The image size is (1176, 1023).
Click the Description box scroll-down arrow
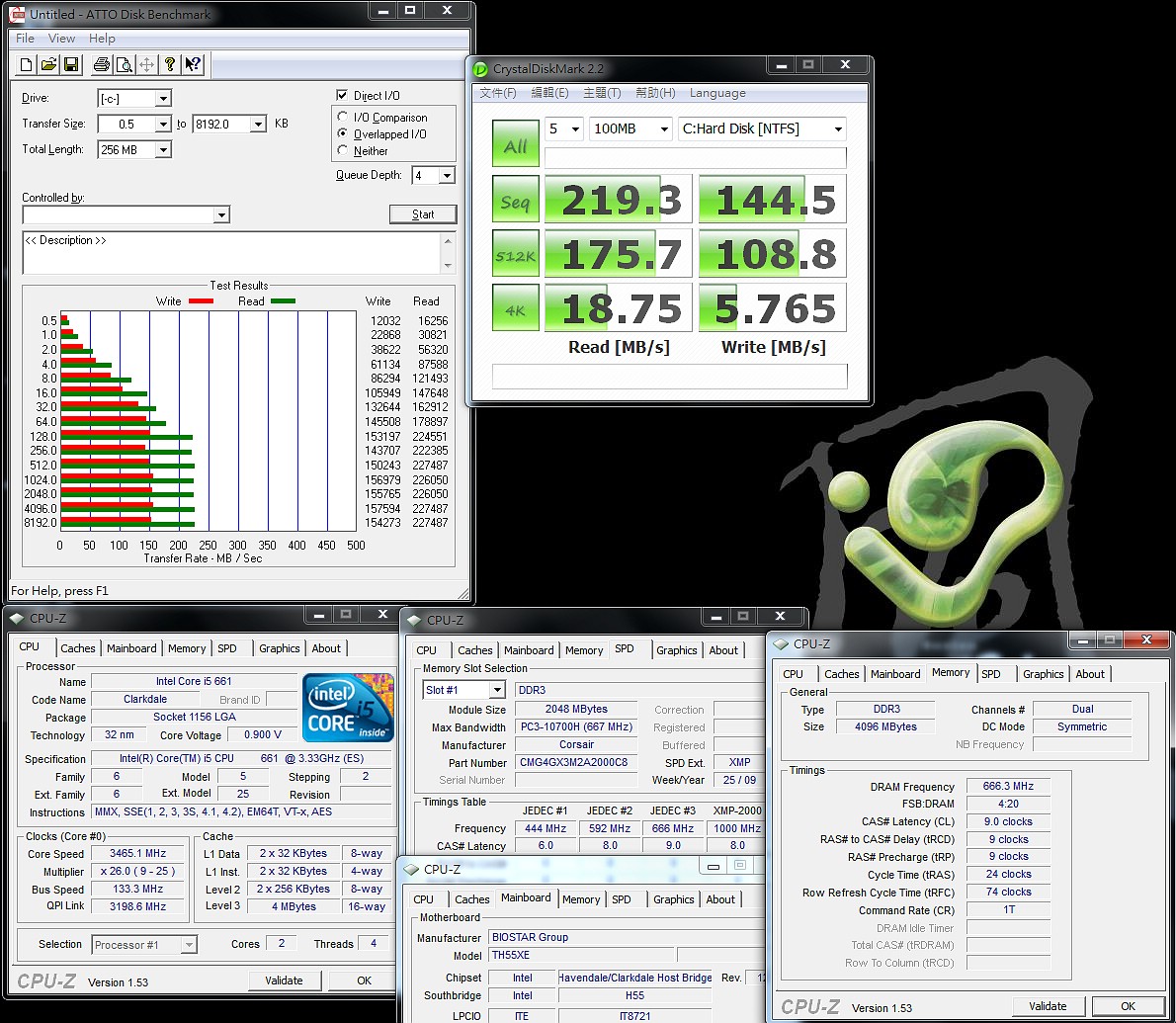pos(448,266)
